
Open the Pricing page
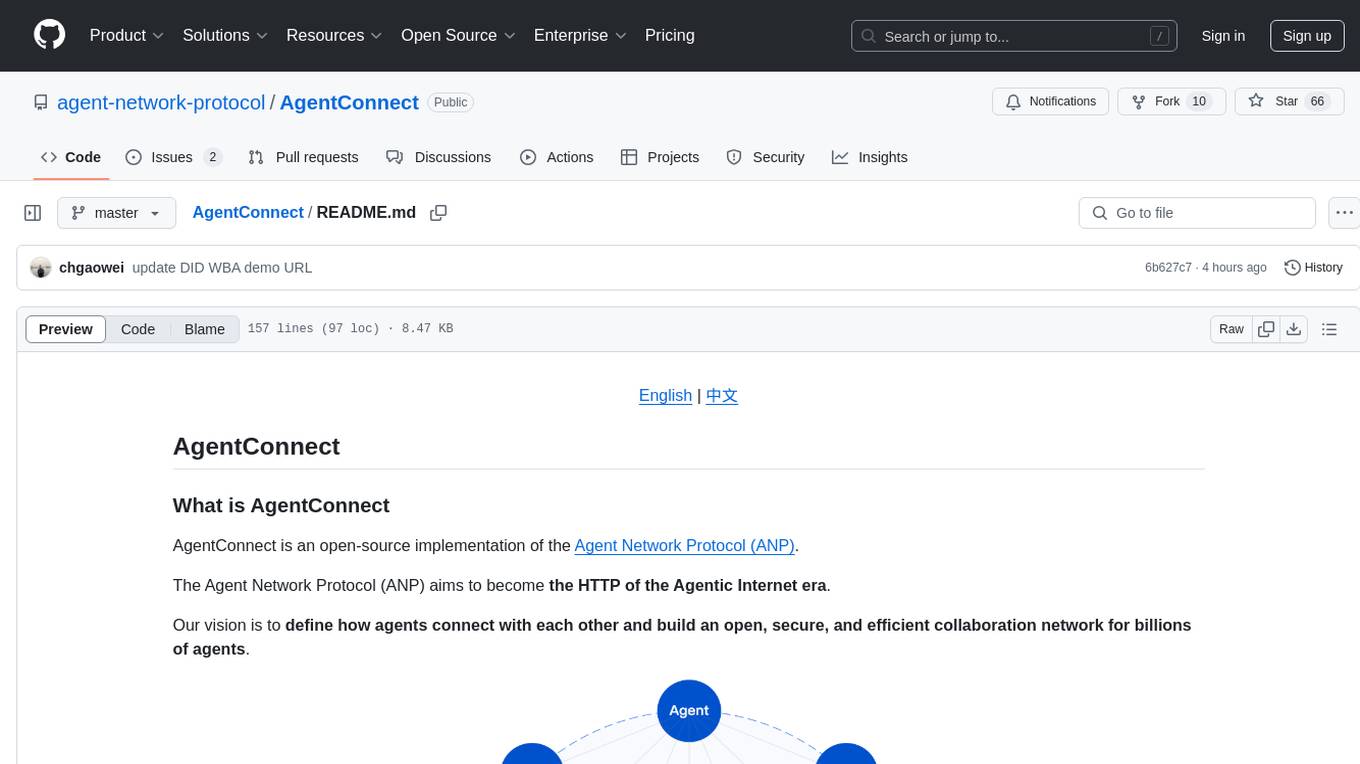(x=670, y=35)
